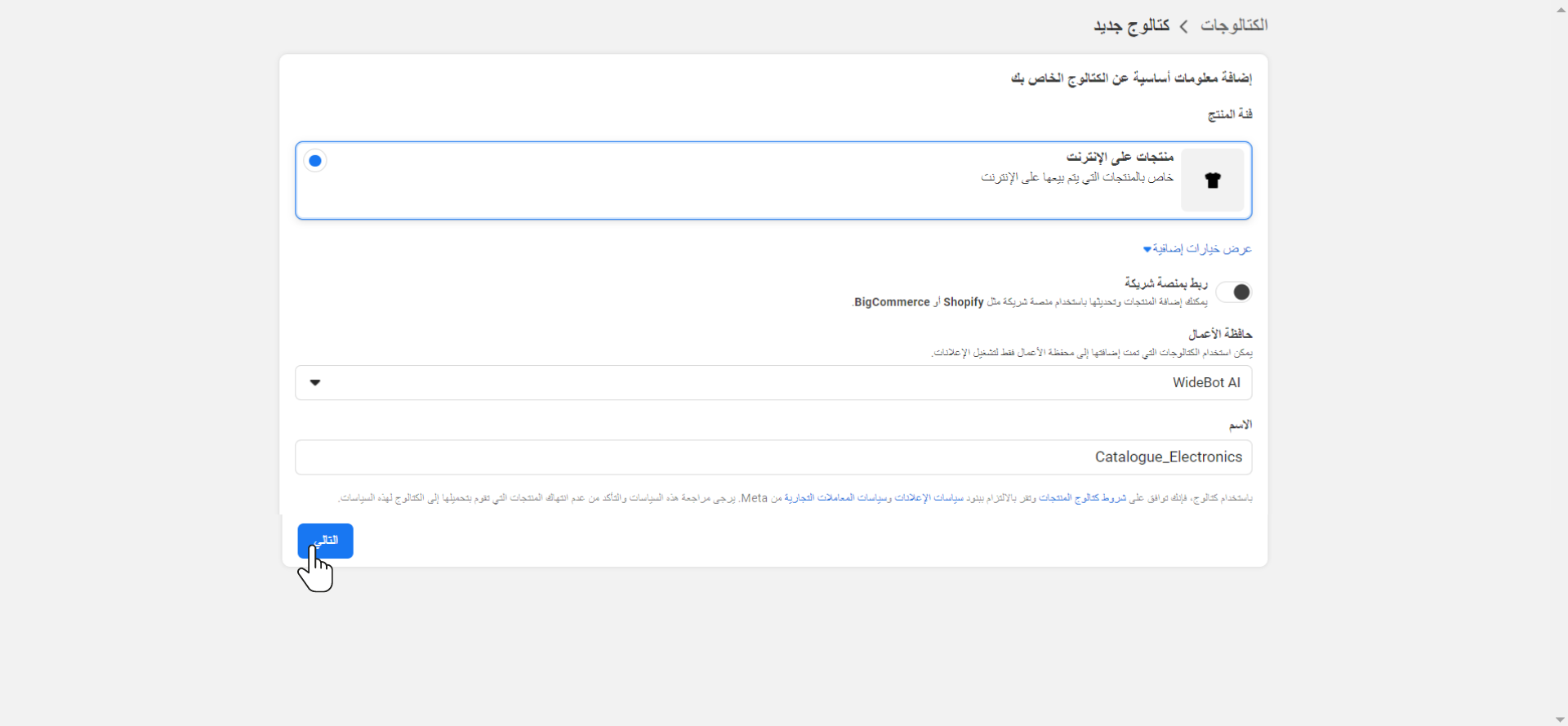Toggle the 'ربط بمنصة شريكة' partner platform switch
Image resolution: width=1568 pixels, height=726 pixels.
[x=1233, y=292]
